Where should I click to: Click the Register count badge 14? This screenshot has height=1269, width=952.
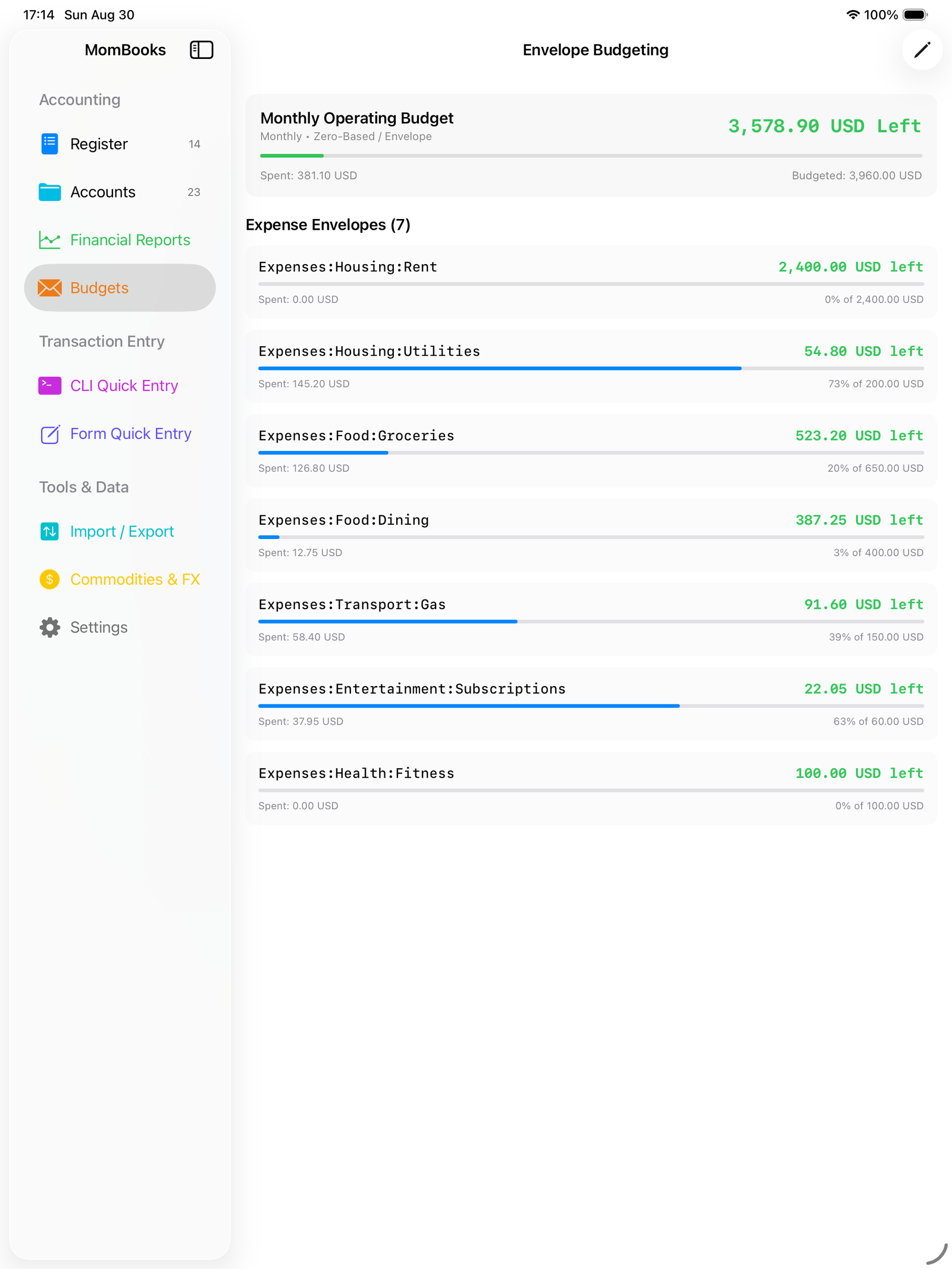194,144
